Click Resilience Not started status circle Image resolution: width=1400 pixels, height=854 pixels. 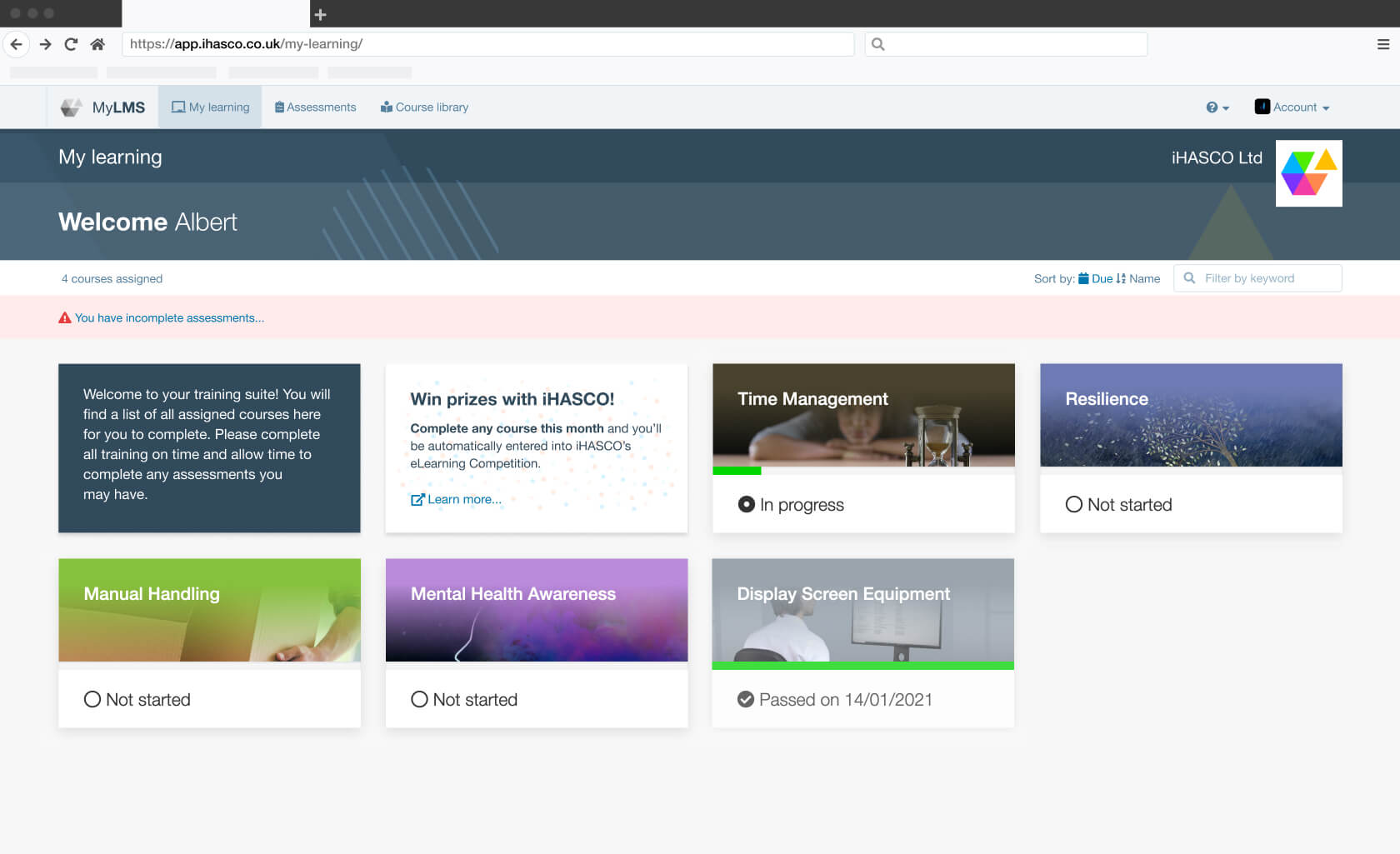(x=1074, y=504)
